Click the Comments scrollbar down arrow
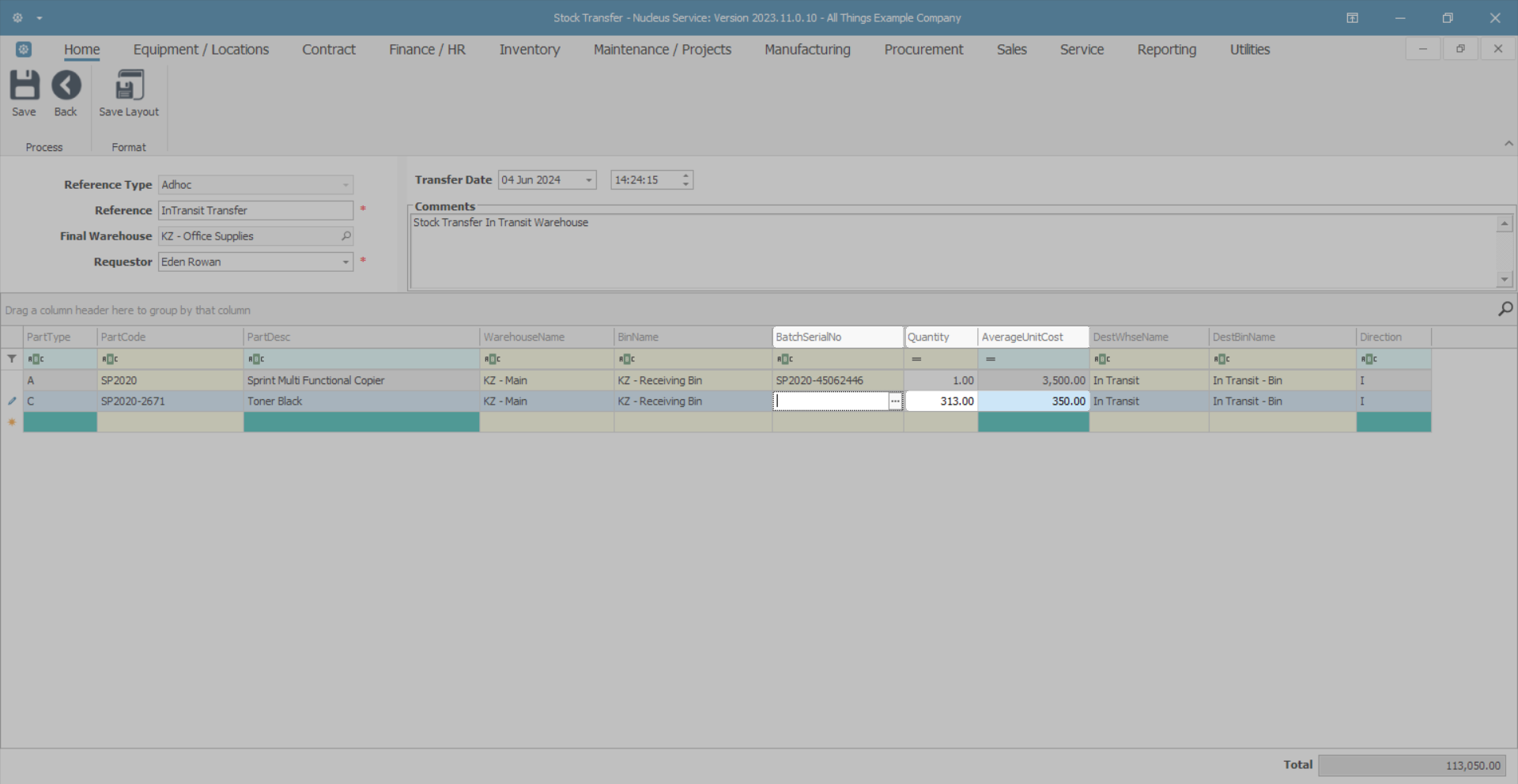This screenshot has width=1518, height=784. [1505, 279]
